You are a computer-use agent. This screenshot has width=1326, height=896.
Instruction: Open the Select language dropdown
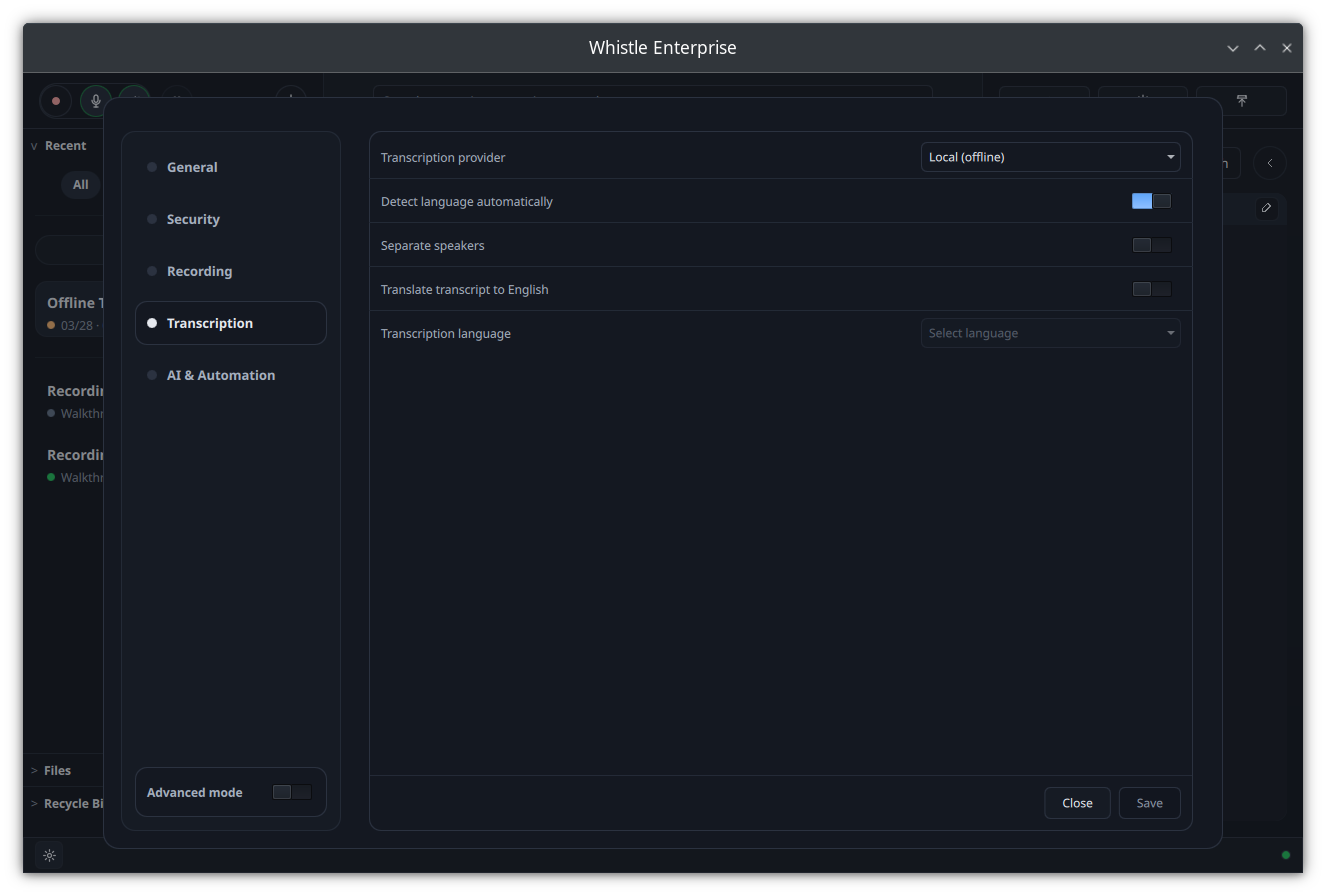click(x=1050, y=332)
